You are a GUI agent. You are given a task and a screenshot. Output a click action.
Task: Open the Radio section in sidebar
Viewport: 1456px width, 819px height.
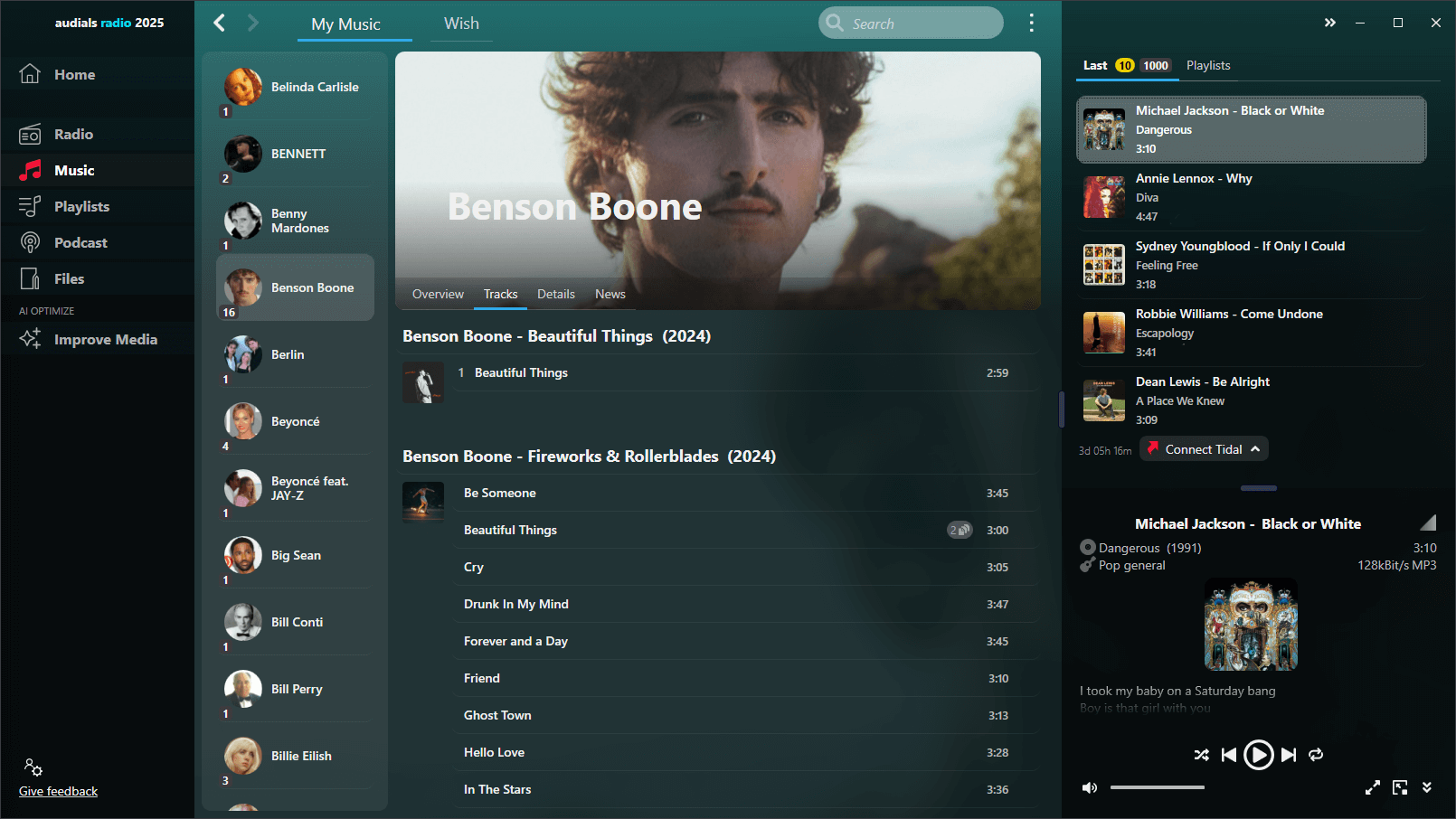pos(73,134)
